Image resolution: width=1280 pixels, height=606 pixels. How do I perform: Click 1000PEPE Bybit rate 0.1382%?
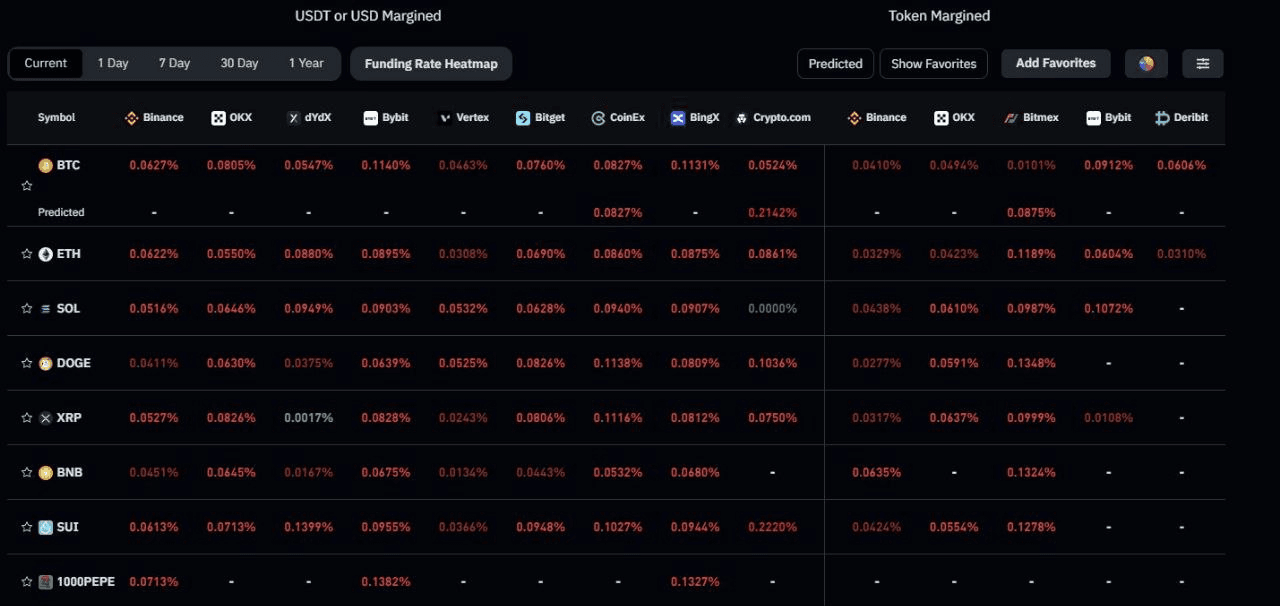click(x=386, y=582)
